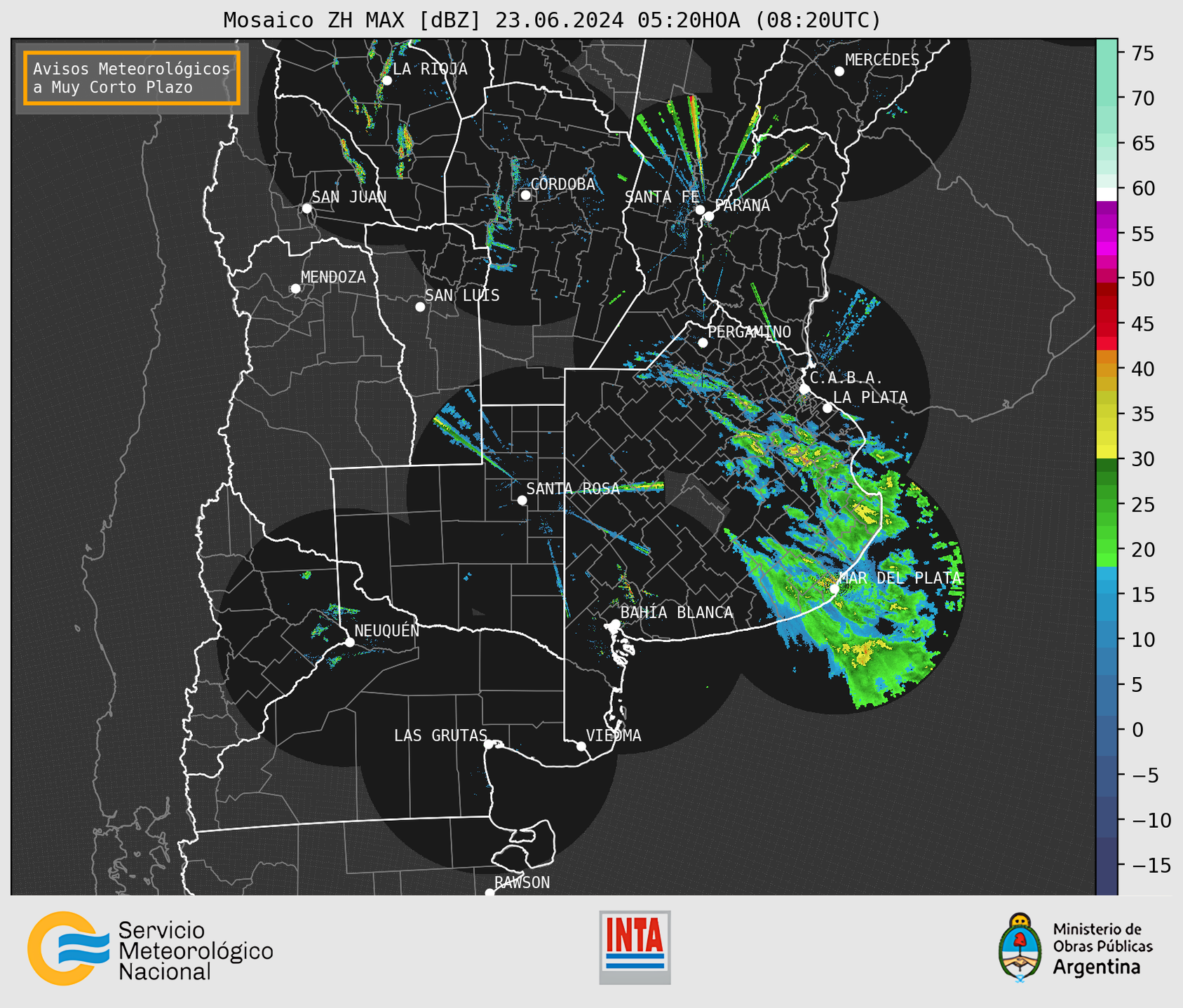This screenshot has height=1008, width=1183.
Task: Click the Ministerio de Obras Públicas emblem
Action: [1020, 947]
